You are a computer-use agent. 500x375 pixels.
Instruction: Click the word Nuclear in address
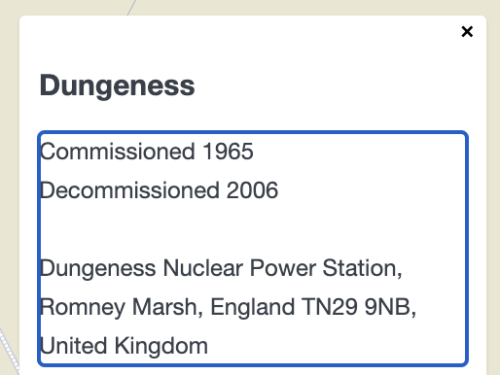tap(203, 268)
